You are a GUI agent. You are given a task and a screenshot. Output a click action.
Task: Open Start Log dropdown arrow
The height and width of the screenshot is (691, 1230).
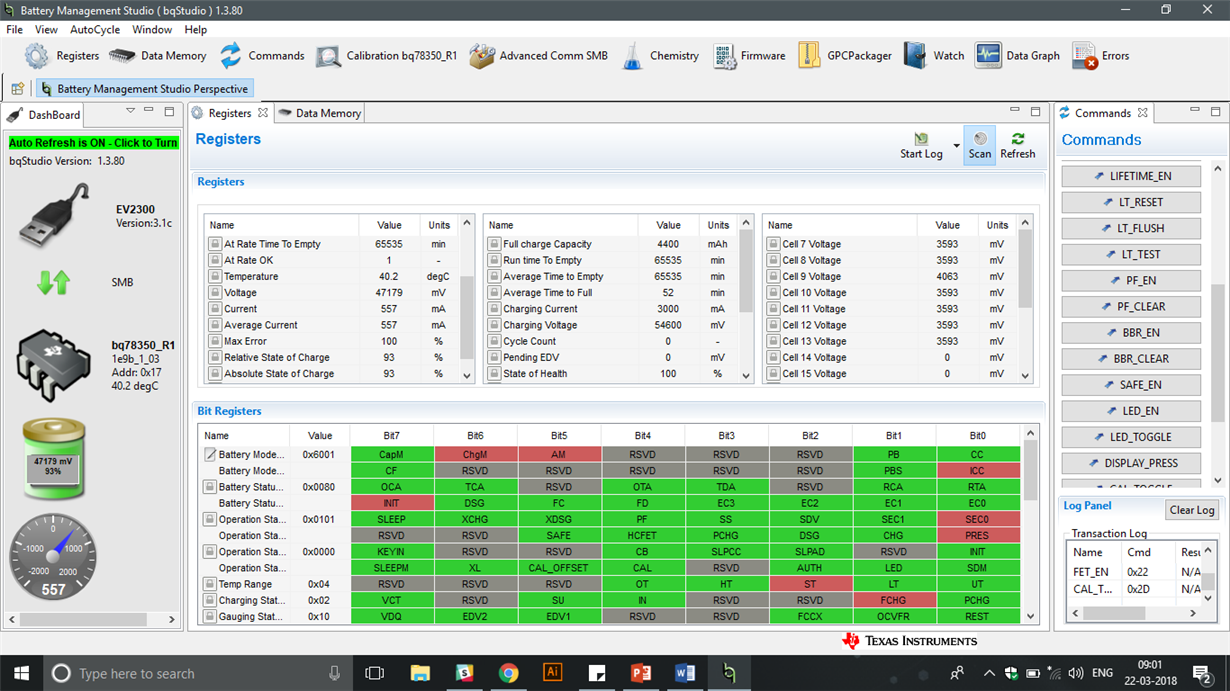coord(956,146)
